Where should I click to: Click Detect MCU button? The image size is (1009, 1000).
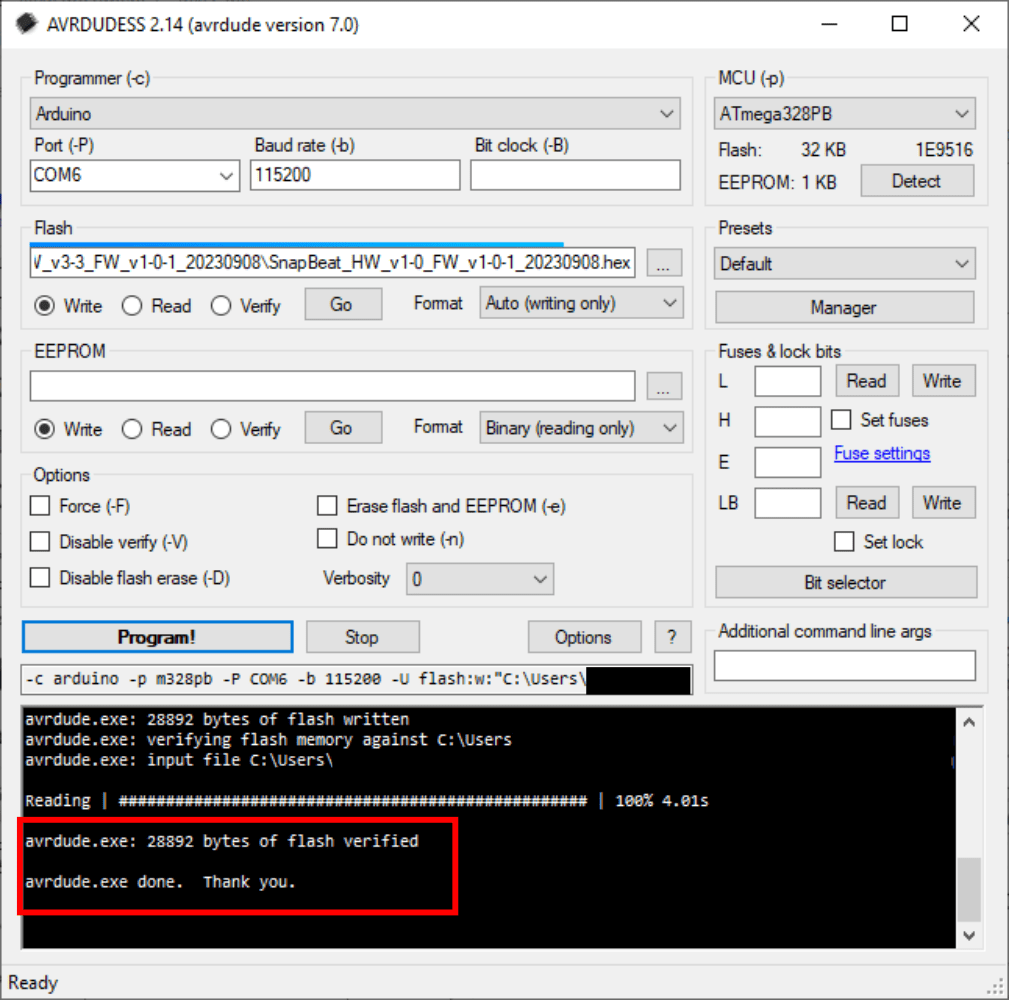tap(917, 181)
